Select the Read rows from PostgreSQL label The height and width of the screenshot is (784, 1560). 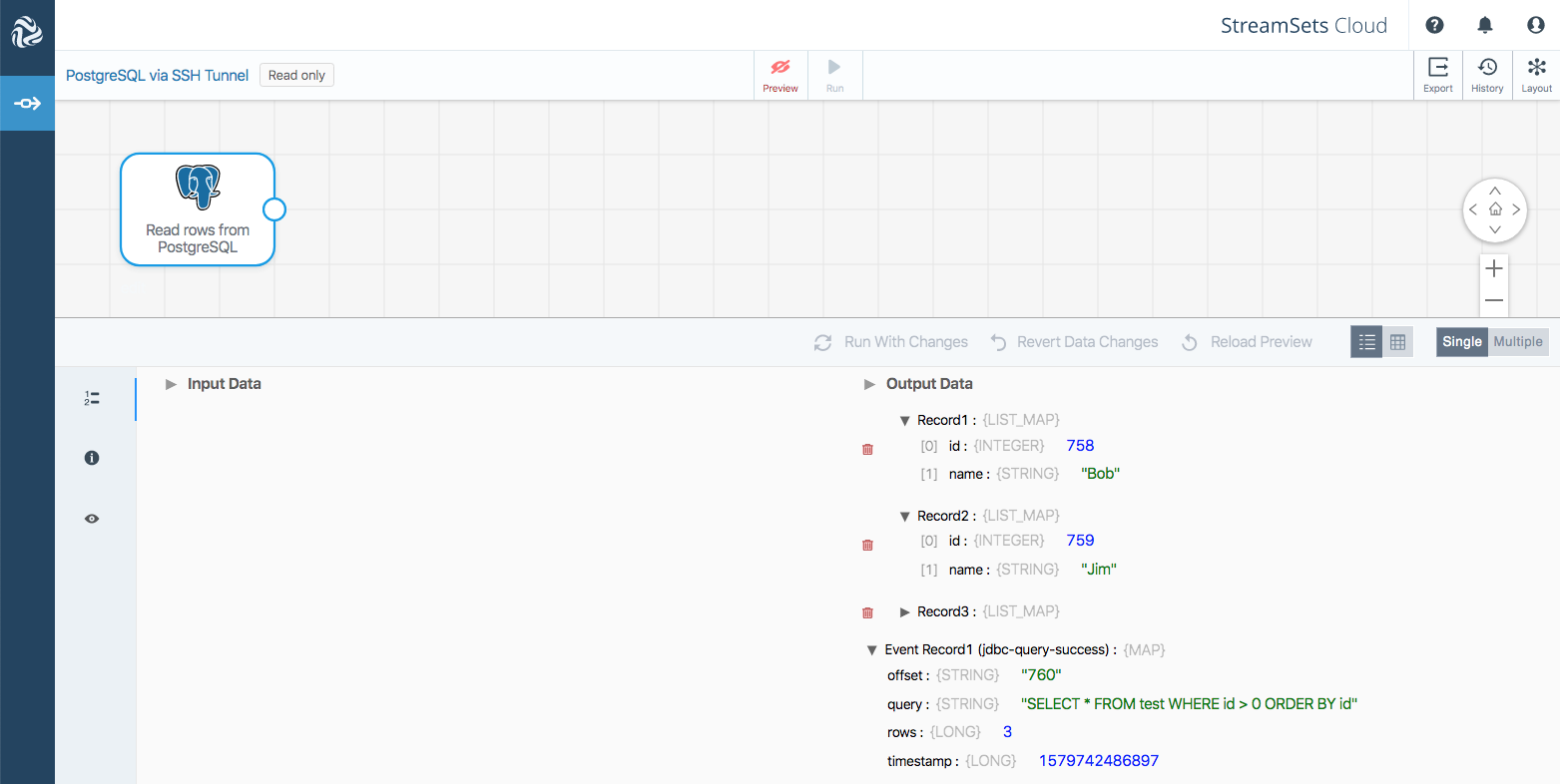coord(198,238)
